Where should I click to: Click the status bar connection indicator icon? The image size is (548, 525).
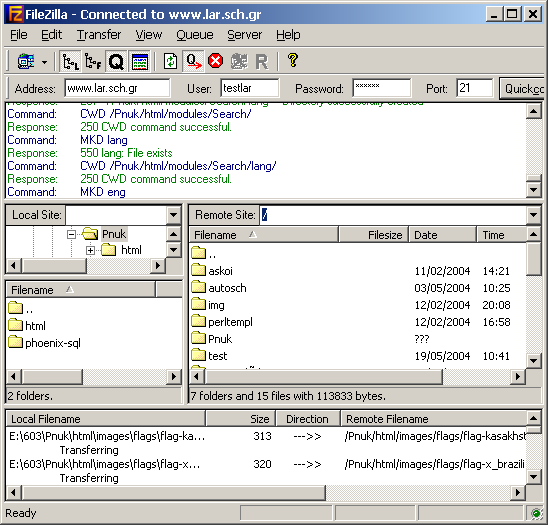click(536, 513)
